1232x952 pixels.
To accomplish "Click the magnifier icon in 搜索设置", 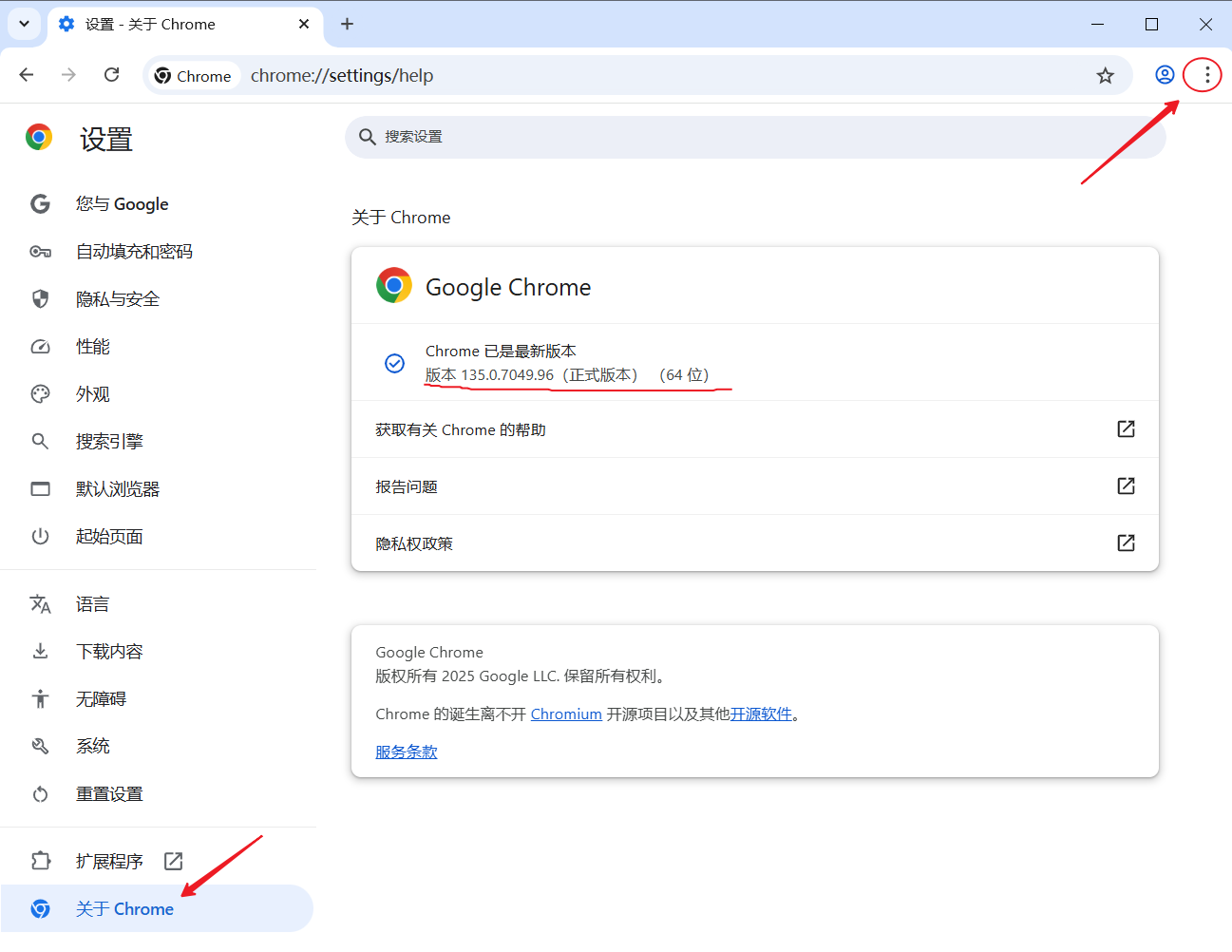I will (x=368, y=137).
